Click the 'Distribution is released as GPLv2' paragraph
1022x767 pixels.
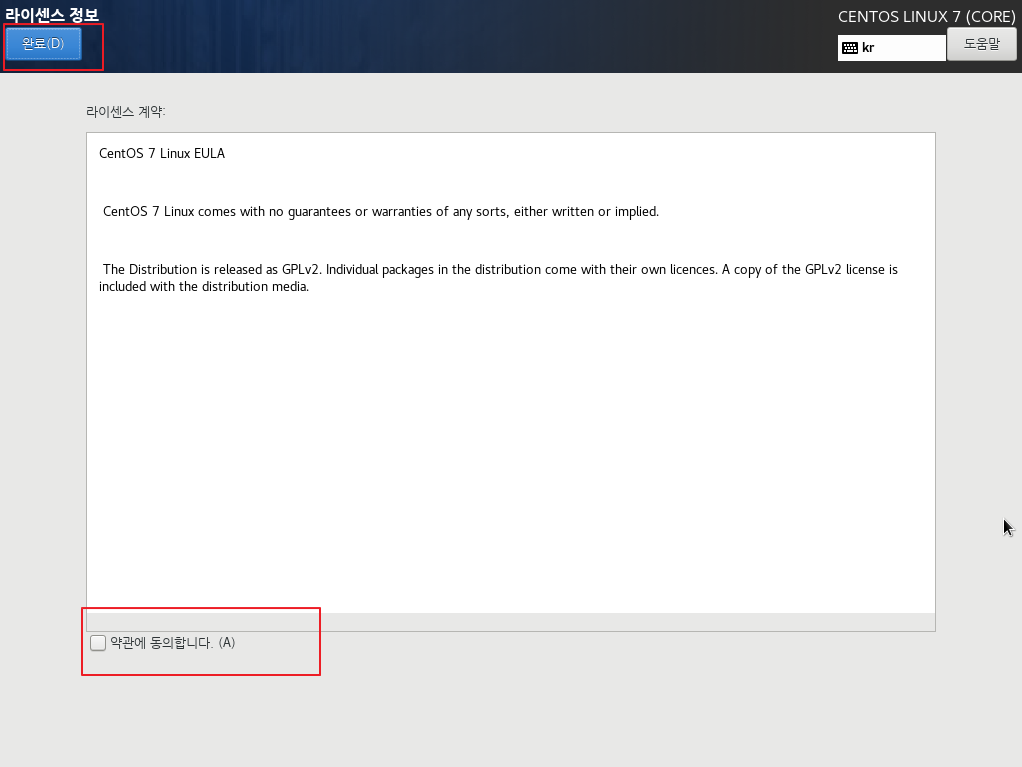tap(499, 278)
